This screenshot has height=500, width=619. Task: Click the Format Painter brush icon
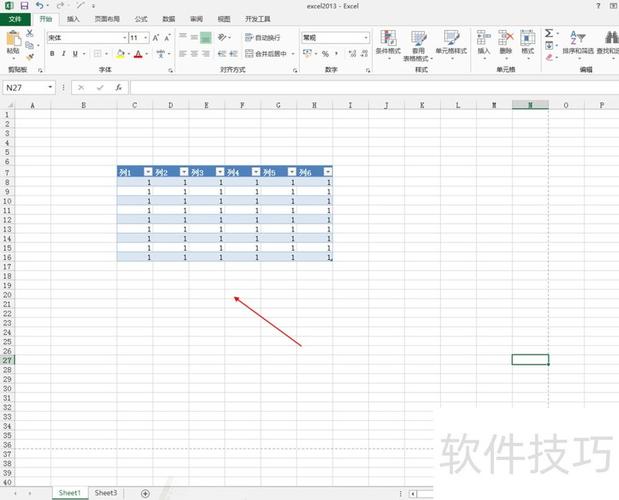click(x=30, y=57)
